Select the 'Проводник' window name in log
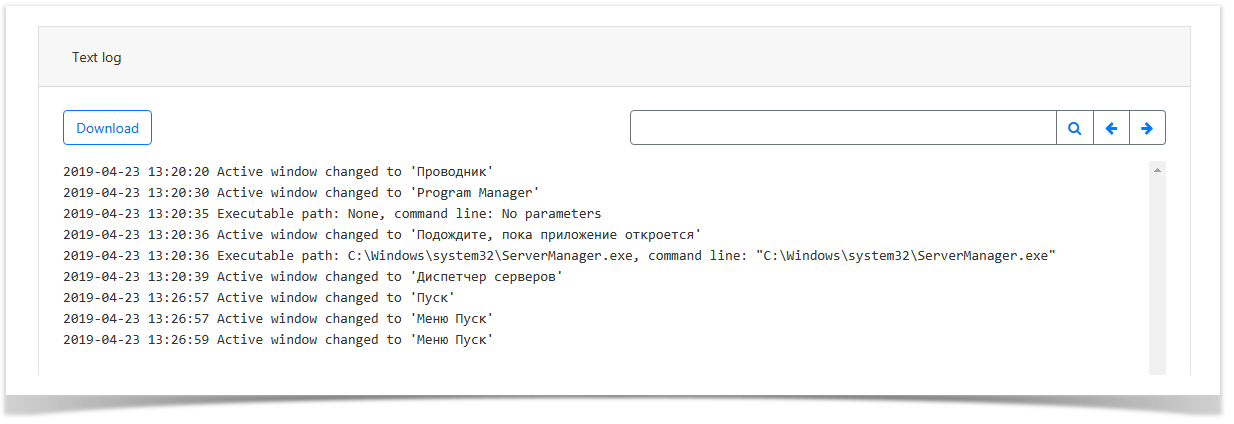Screen dimensions: 1234x424 click(x=452, y=172)
